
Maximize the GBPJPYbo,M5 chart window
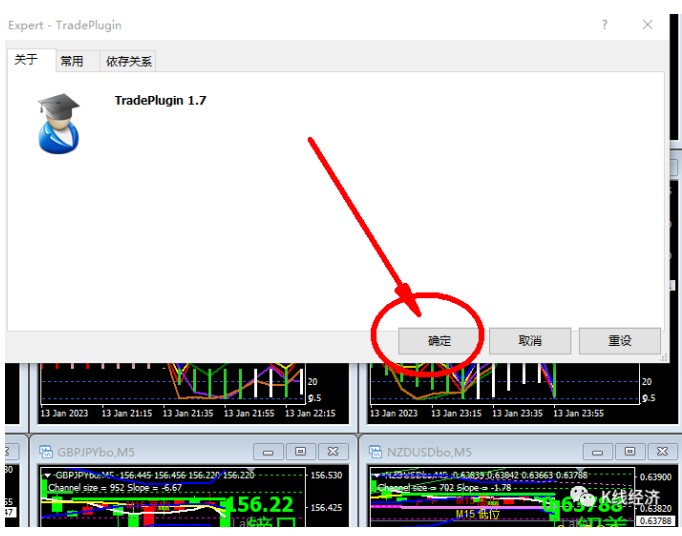(x=301, y=451)
